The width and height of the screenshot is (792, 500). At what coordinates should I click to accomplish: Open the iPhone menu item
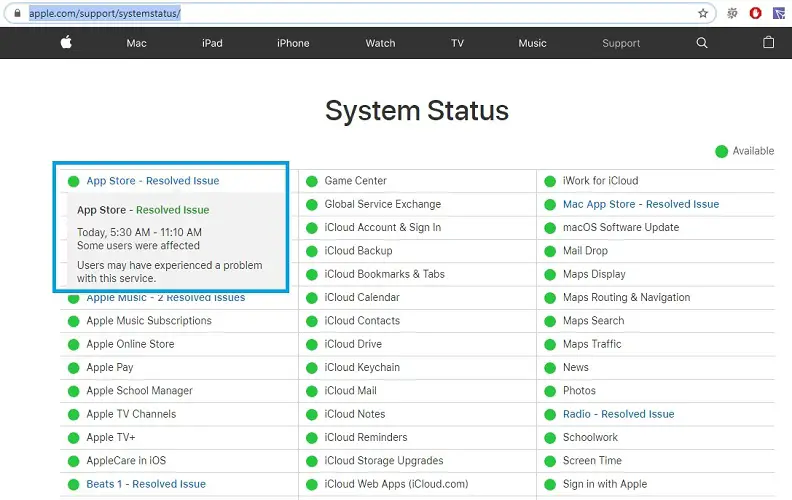point(293,43)
